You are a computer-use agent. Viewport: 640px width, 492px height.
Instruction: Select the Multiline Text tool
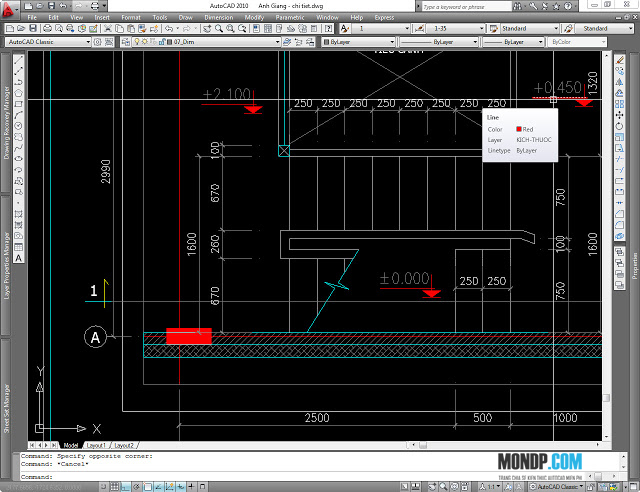[x=19, y=258]
